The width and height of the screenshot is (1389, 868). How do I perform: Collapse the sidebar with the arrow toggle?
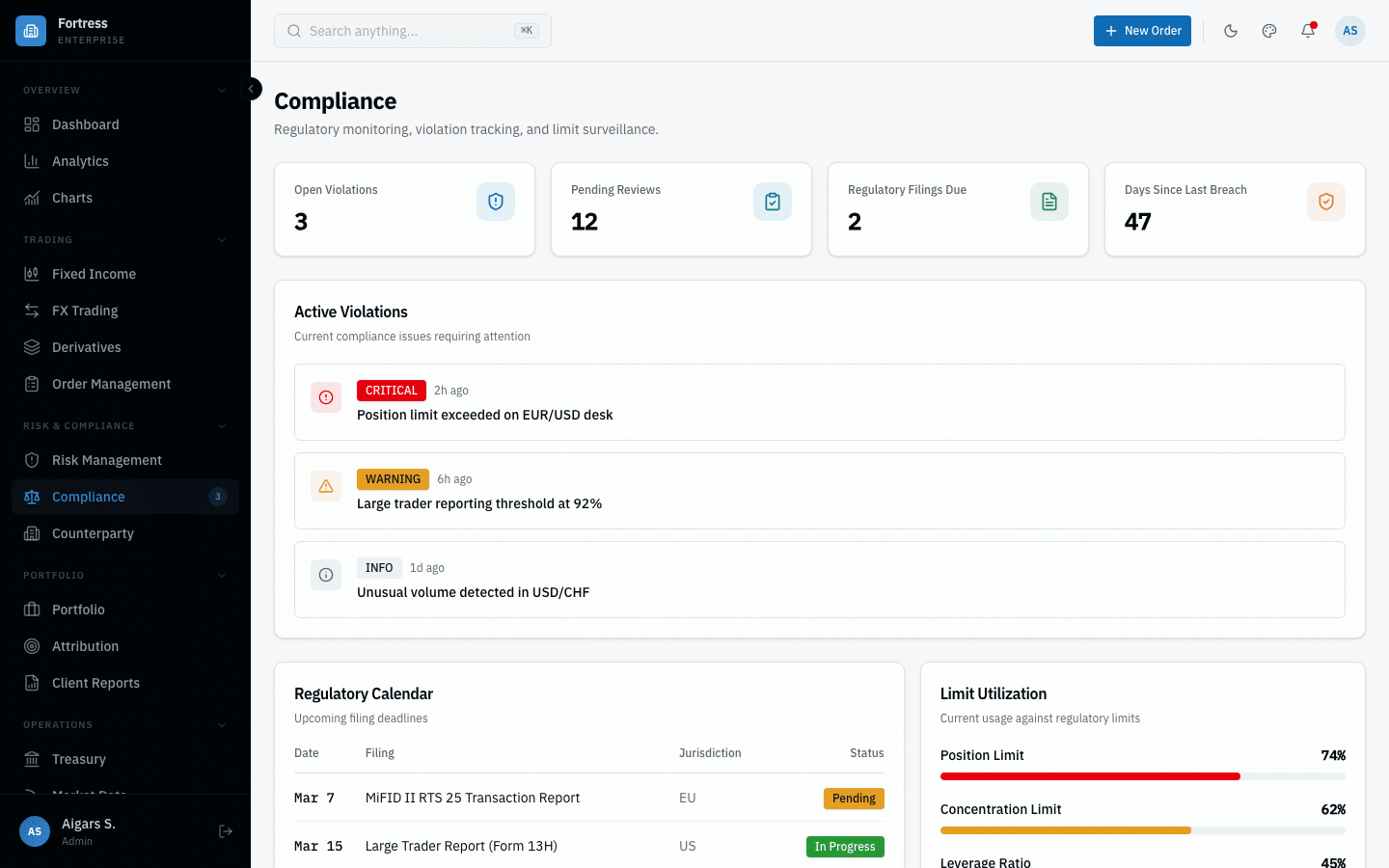[251, 88]
